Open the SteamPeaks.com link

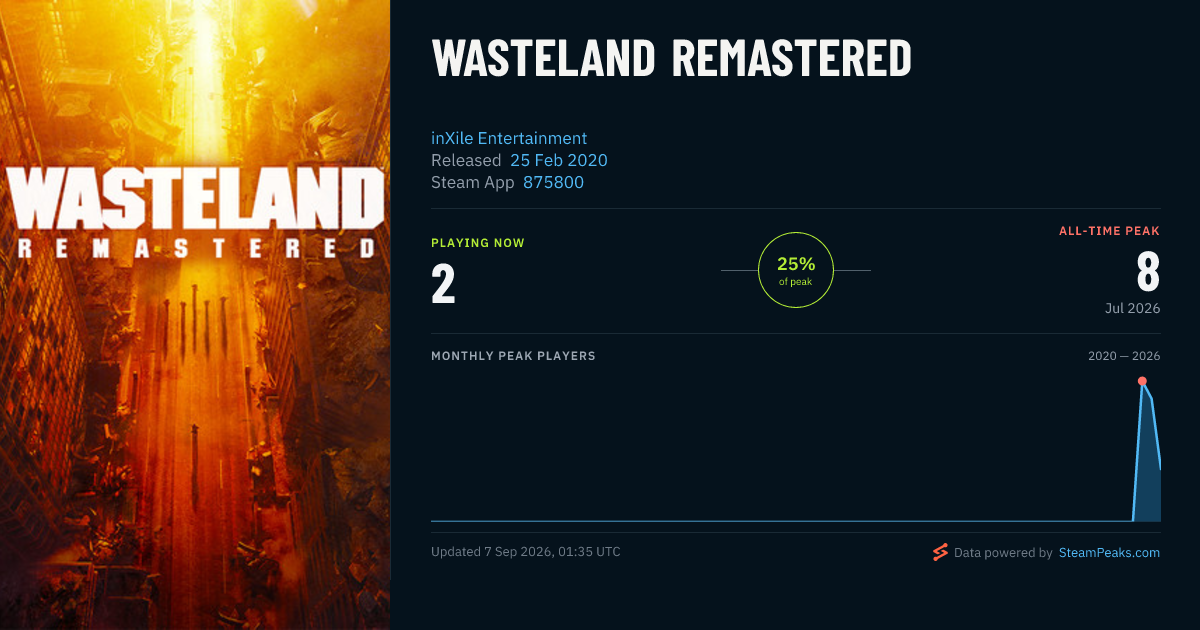[x=1109, y=552]
